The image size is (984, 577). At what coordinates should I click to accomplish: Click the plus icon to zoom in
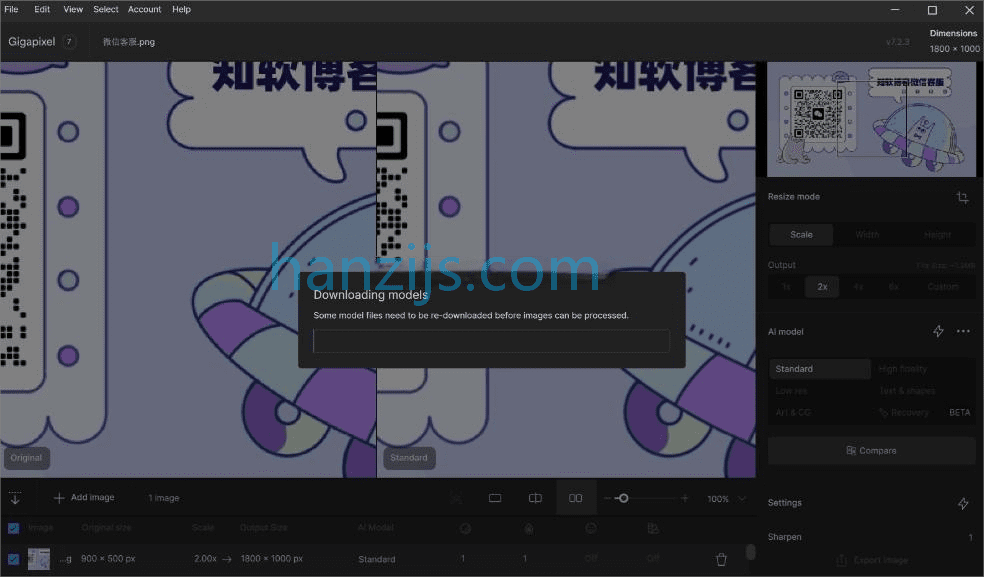(x=684, y=498)
